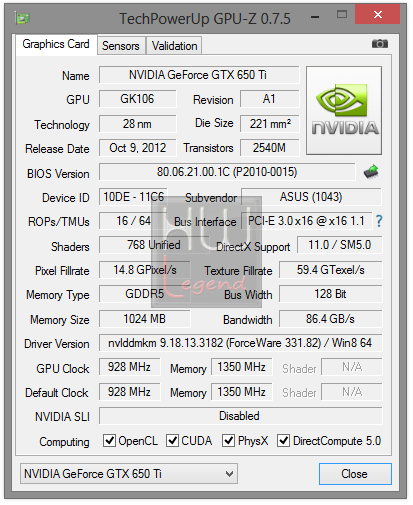Click the NVIDIA logo image

click(x=344, y=110)
